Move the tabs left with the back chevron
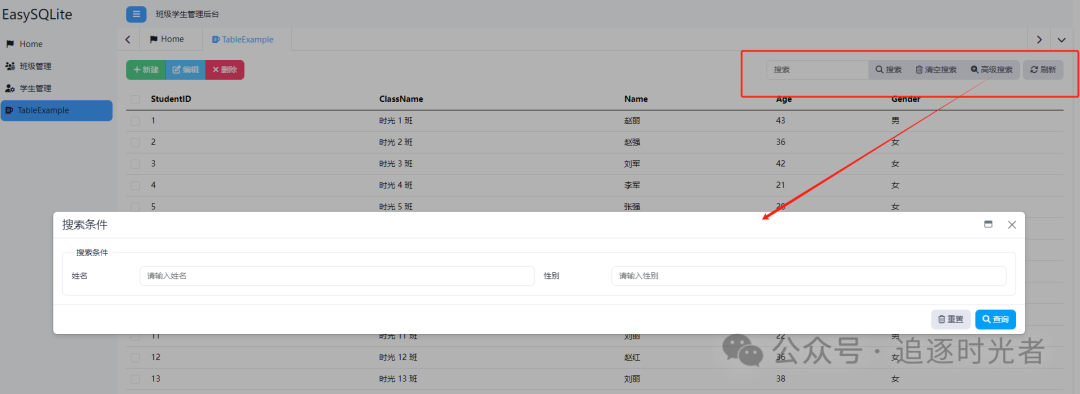 128,40
